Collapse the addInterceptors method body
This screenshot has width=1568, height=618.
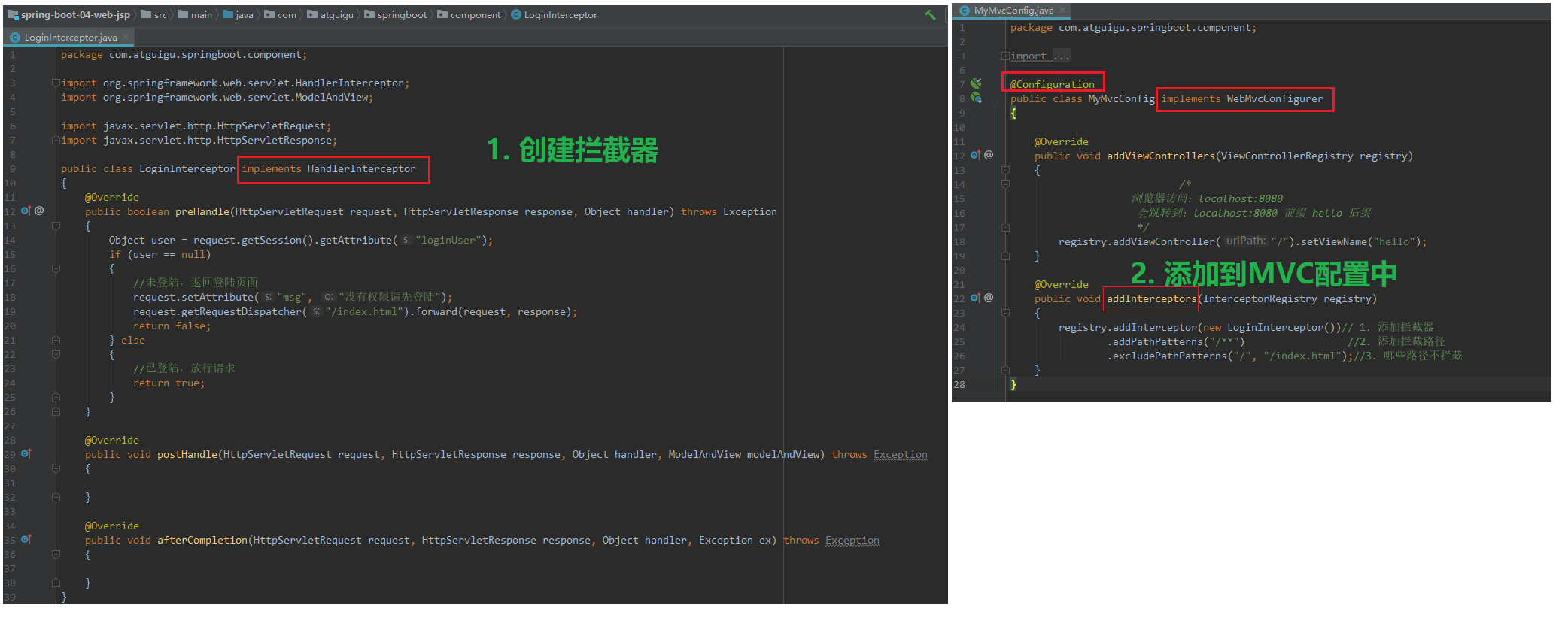(1005, 313)
